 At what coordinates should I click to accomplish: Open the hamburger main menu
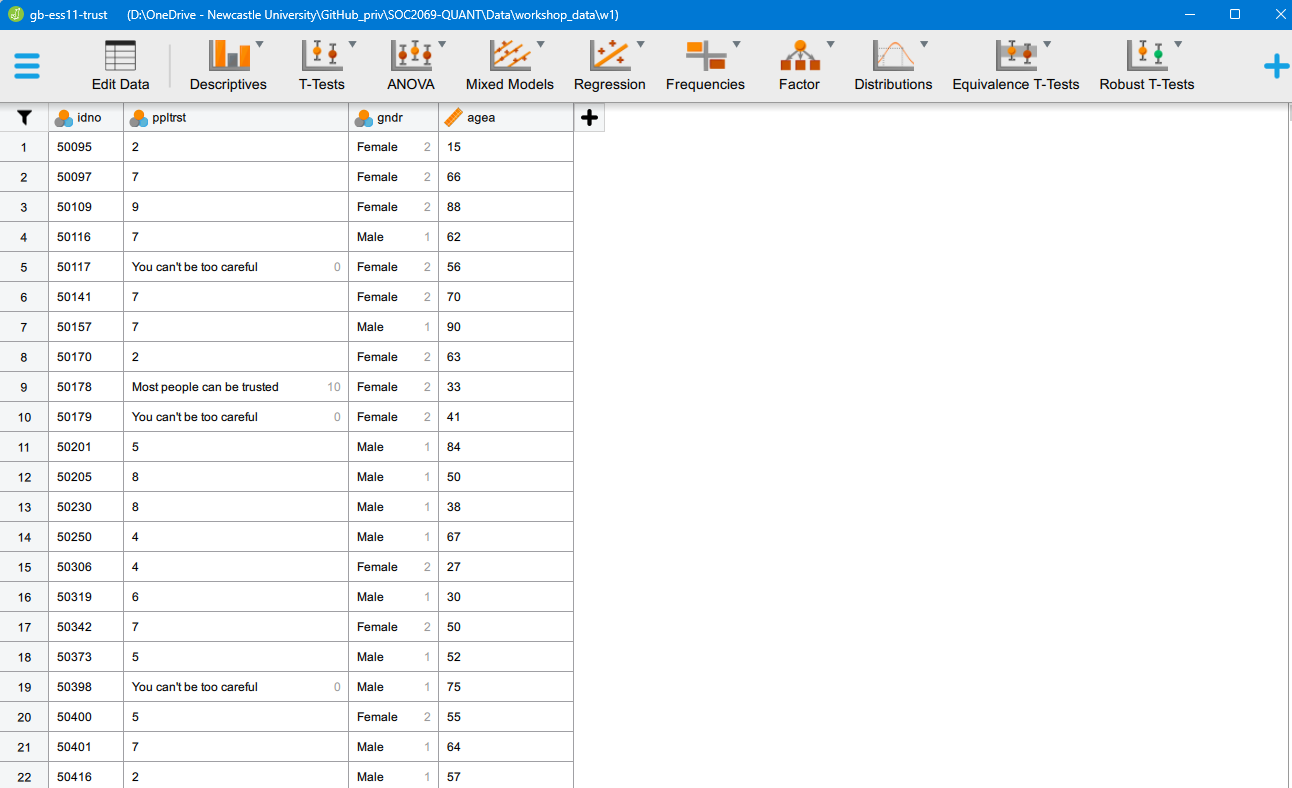[x=27, y=66]
